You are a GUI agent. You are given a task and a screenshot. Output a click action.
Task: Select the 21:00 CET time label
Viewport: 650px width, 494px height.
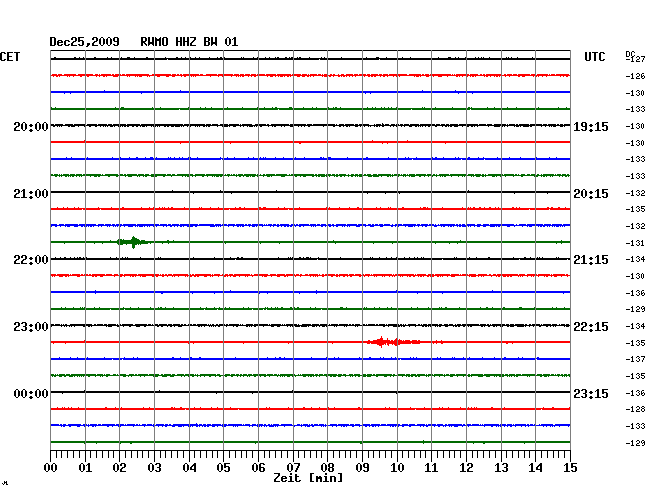[31, 194]
